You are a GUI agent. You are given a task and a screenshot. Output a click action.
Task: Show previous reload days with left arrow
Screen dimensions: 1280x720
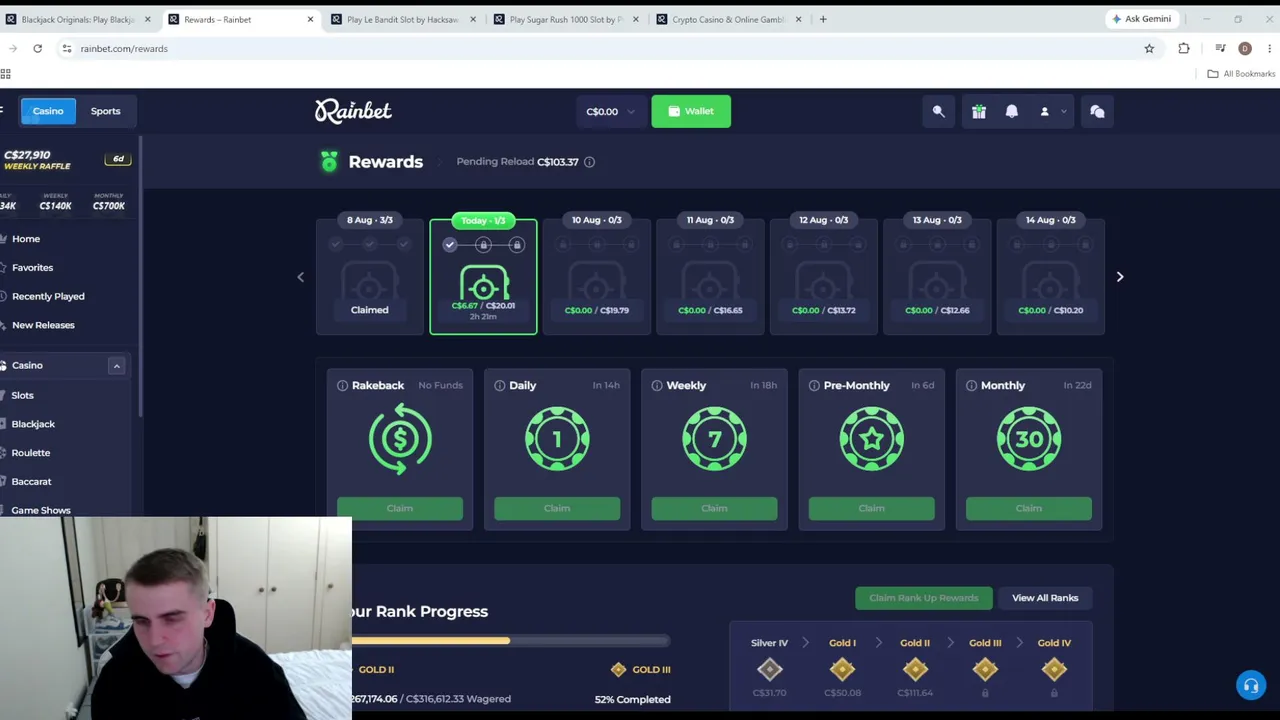click(300, 277)
